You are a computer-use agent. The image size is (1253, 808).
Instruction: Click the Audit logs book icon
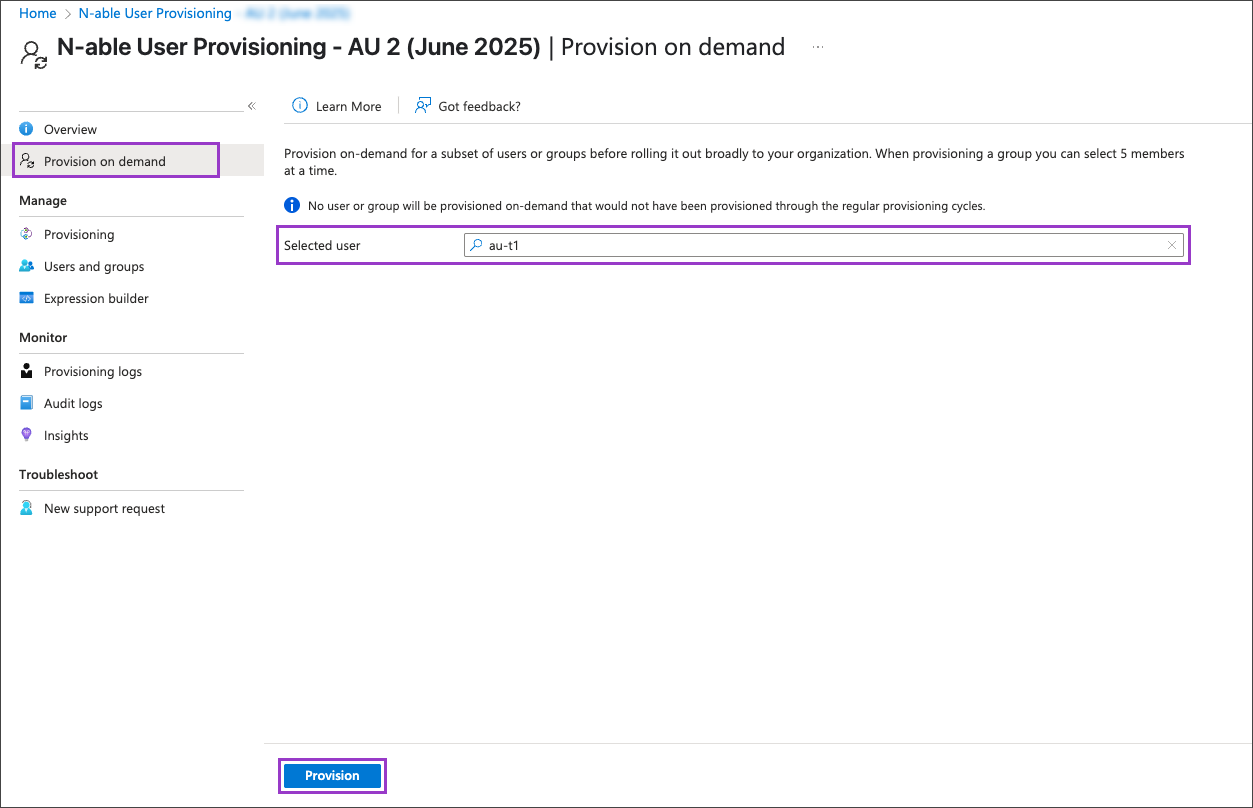click(x=26, y=403)
